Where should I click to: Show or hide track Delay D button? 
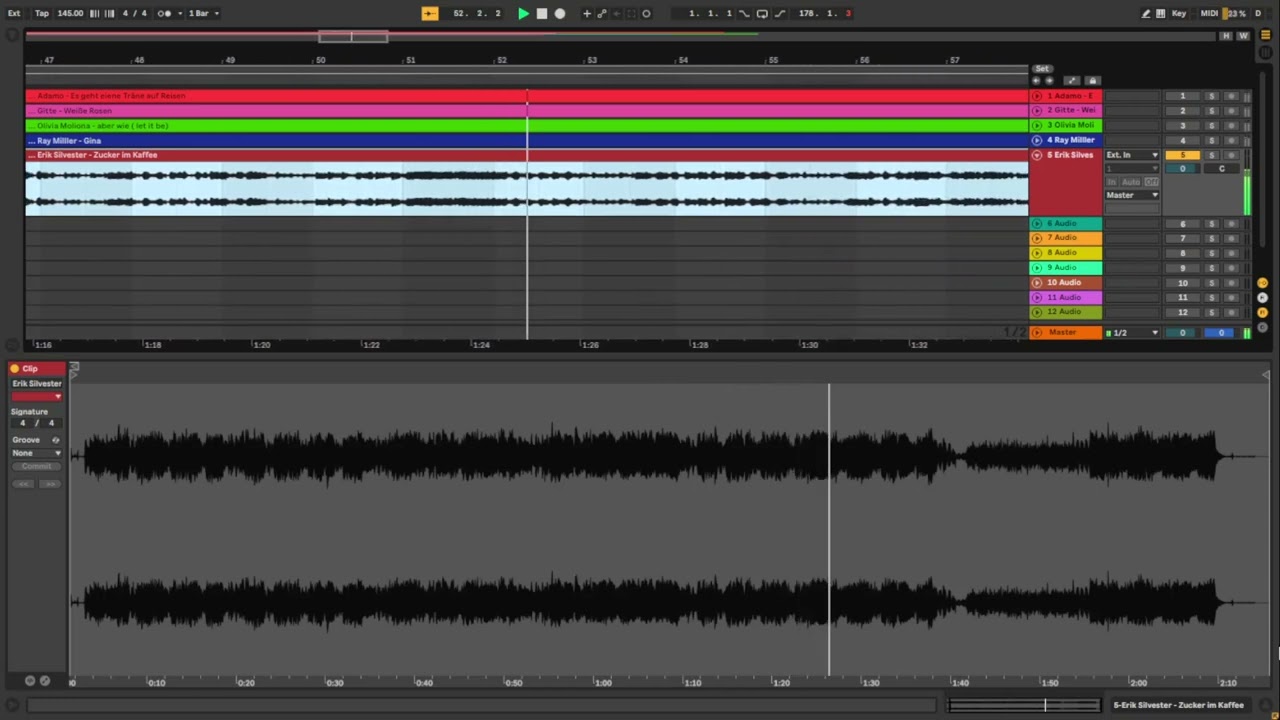coord(1262,327)
